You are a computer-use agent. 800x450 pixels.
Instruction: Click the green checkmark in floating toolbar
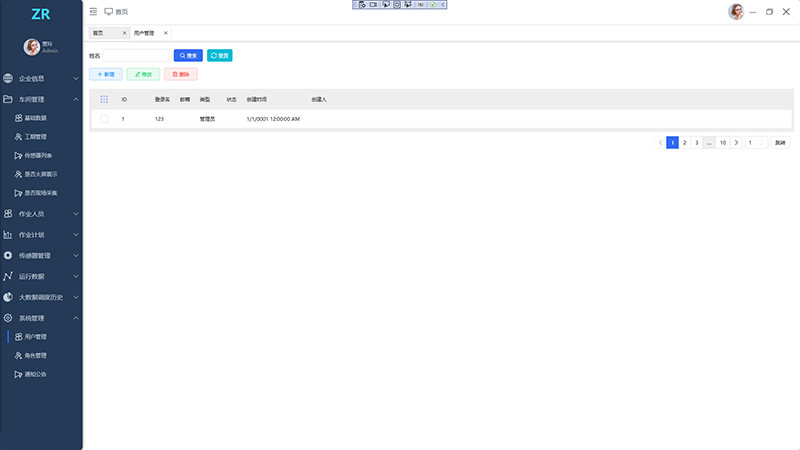[433, 5]
